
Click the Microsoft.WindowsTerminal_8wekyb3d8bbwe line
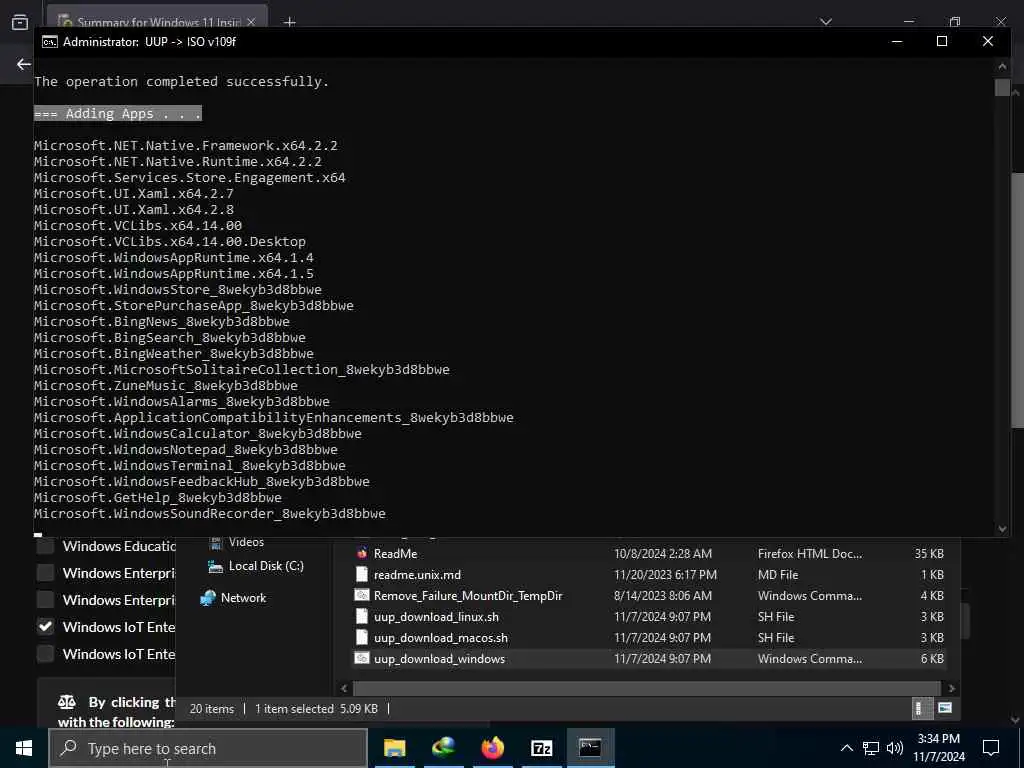point(189,466)
